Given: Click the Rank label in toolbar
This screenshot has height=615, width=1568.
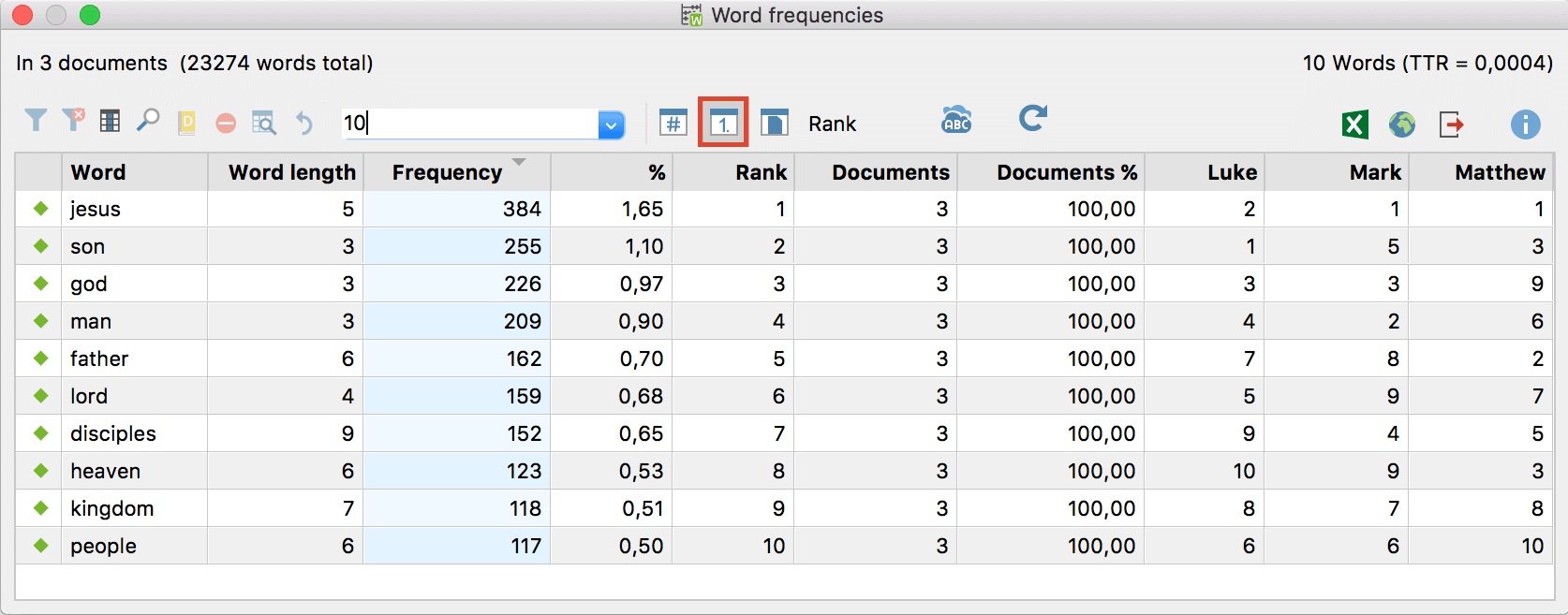Looking at the screenshot, I should pos(832,124).
